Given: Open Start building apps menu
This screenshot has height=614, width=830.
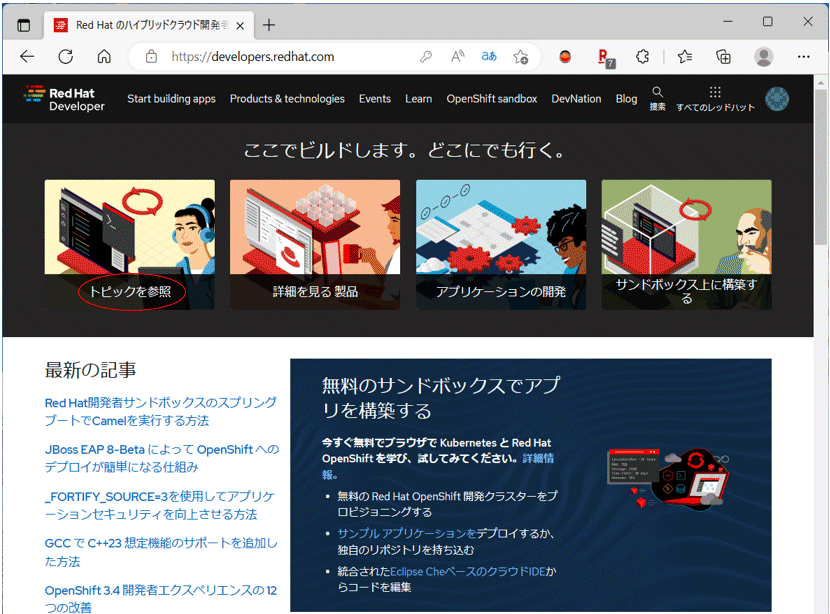Looking at the screenshot, I should click(171, 99).
